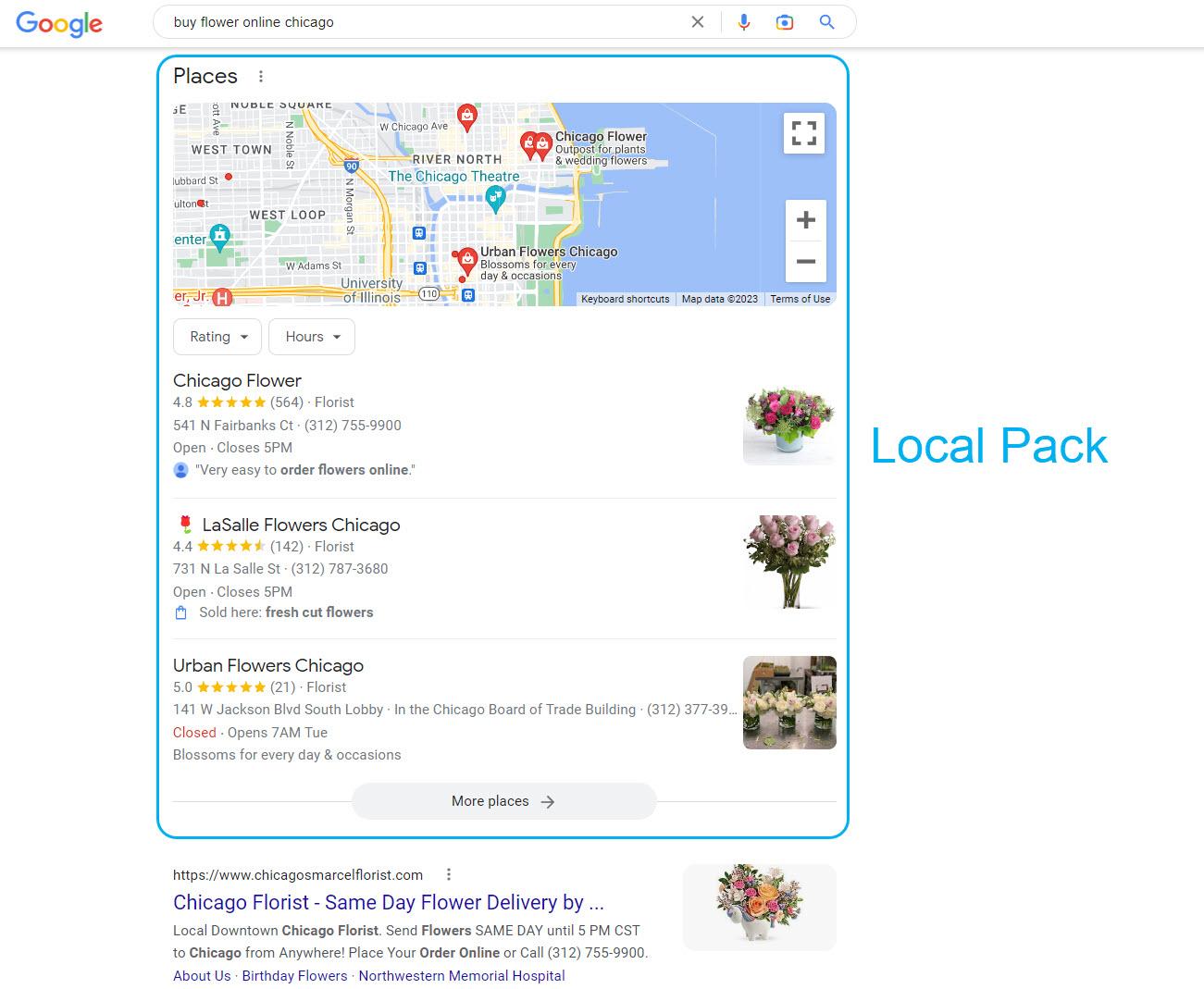Image resolution: width=1204 pixels, height=989 pixels.
Task: Visit the Birthday Flowers sitelink
Action: point(294,975)
